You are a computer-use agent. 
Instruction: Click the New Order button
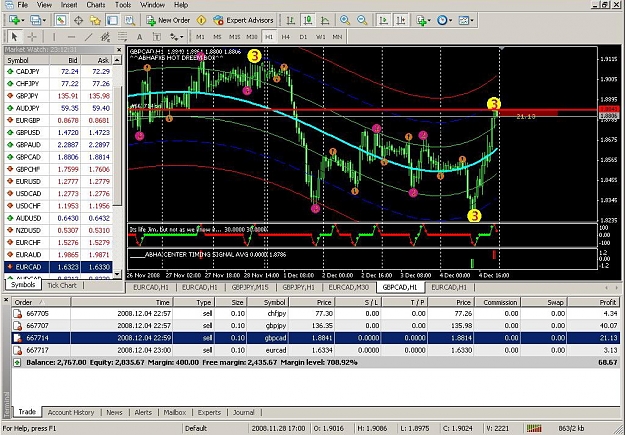[x=168, y=20]
